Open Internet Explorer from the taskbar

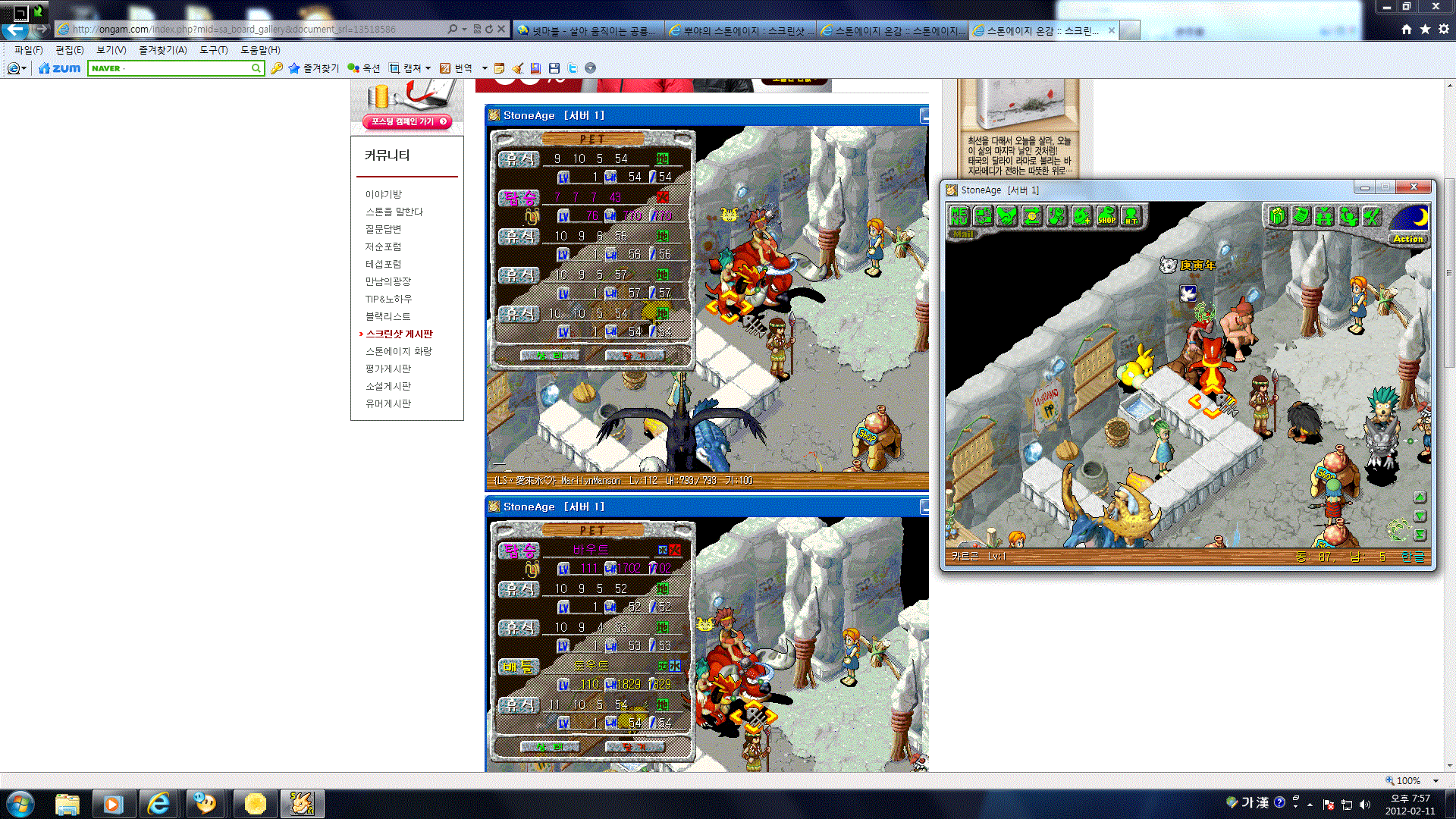pos(158,804)
